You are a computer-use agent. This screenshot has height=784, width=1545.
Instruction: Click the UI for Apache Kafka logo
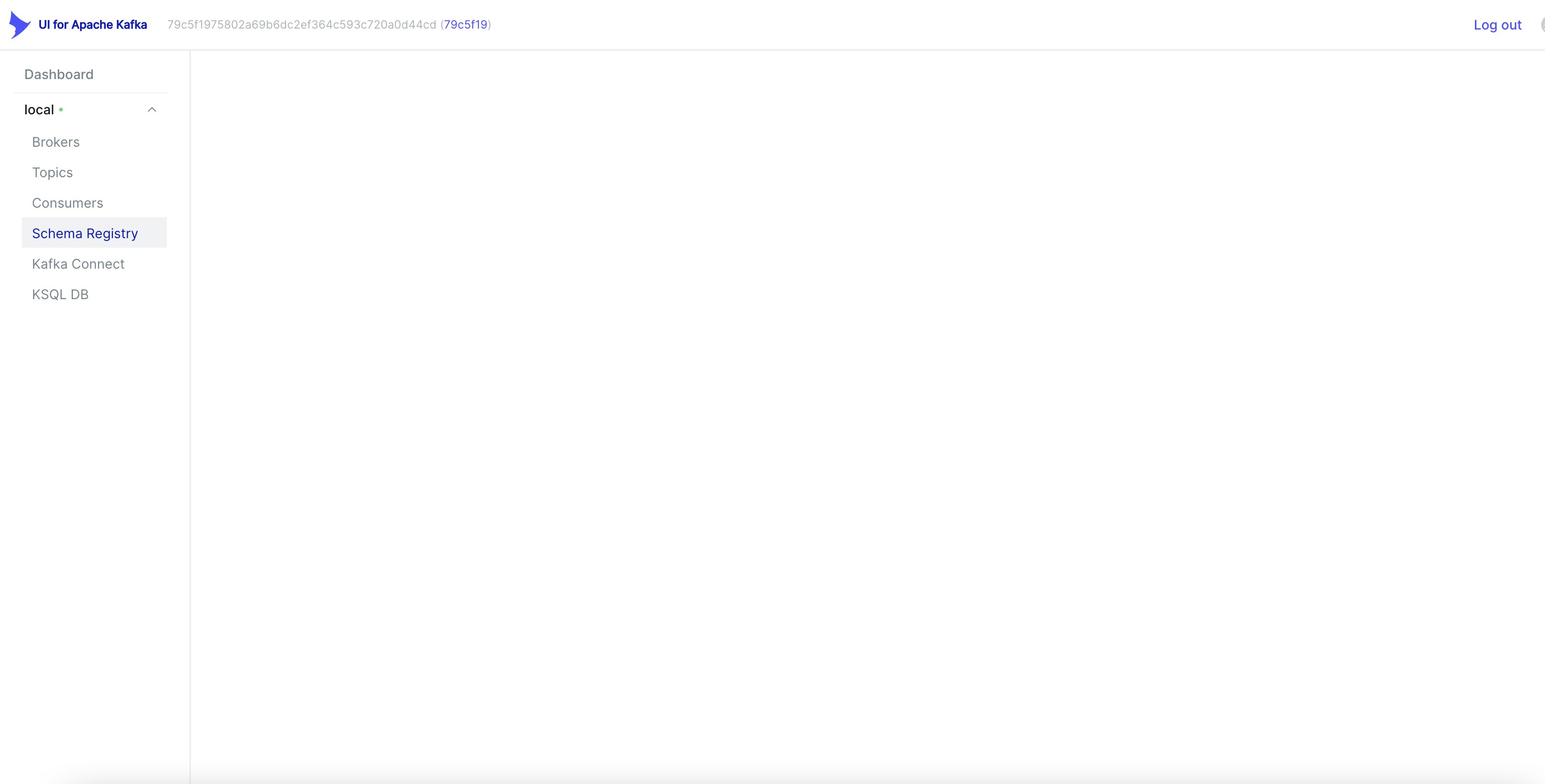point(20,25)
